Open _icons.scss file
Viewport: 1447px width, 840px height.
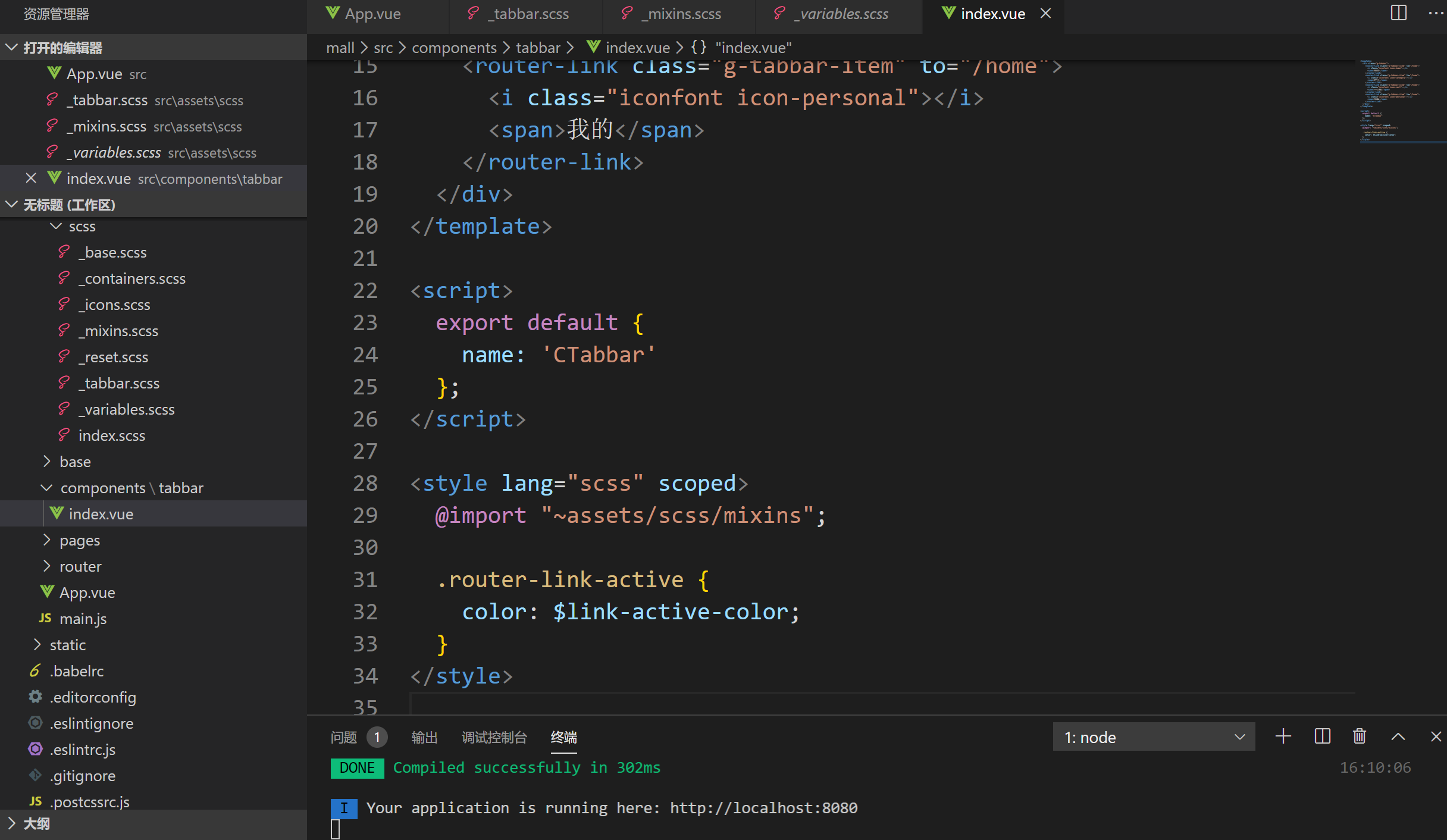(x=154, y=305)
